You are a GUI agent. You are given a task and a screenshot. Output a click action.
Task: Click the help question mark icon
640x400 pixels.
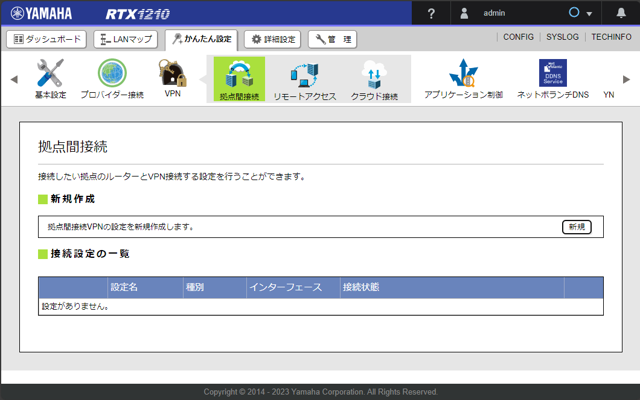(x=431, y=13)
